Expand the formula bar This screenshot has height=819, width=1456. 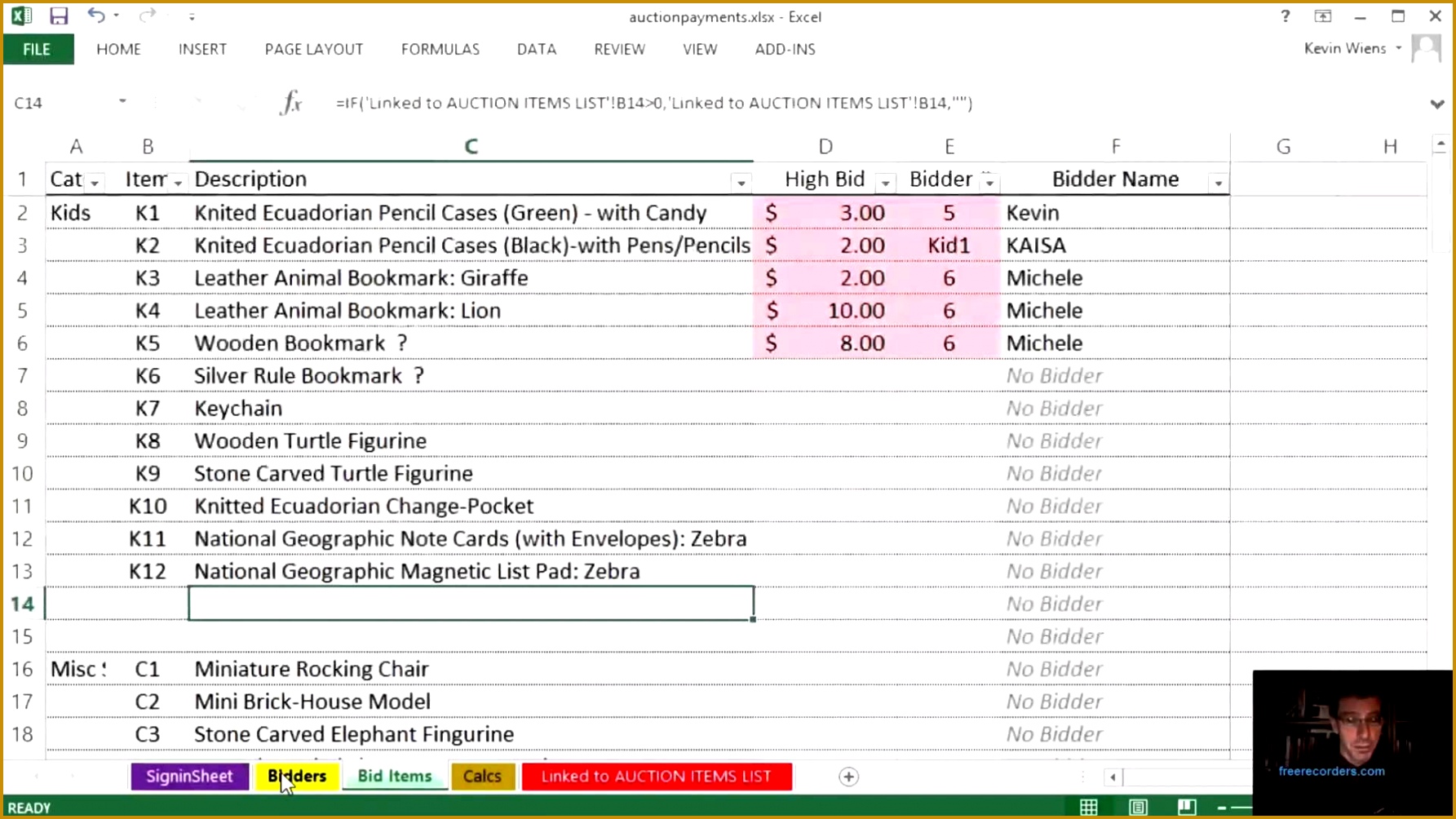tap(1436, 104)
